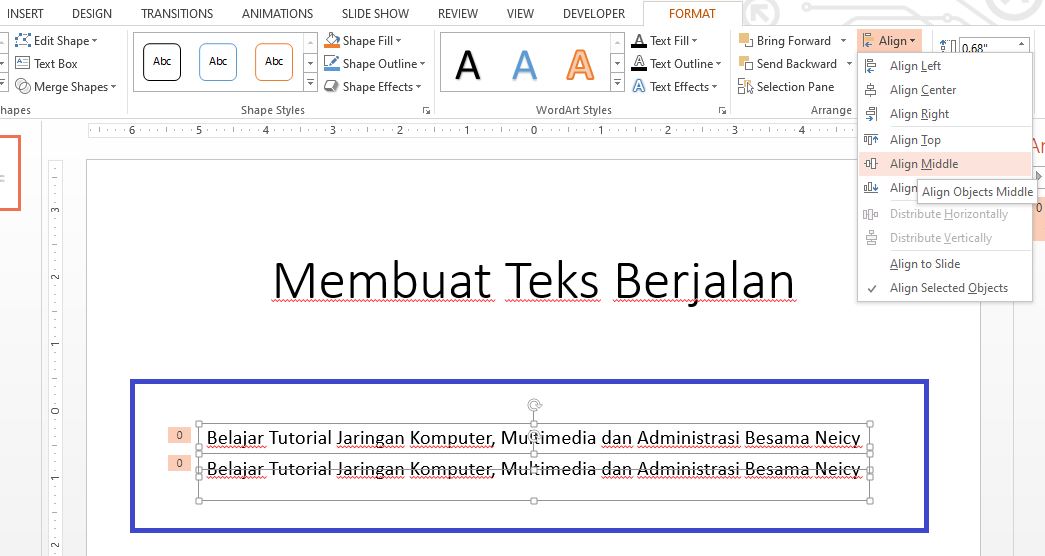Apply the black outline Abc shape style
This screenshot has height=556, width=1045.
[x=162, y=62]
